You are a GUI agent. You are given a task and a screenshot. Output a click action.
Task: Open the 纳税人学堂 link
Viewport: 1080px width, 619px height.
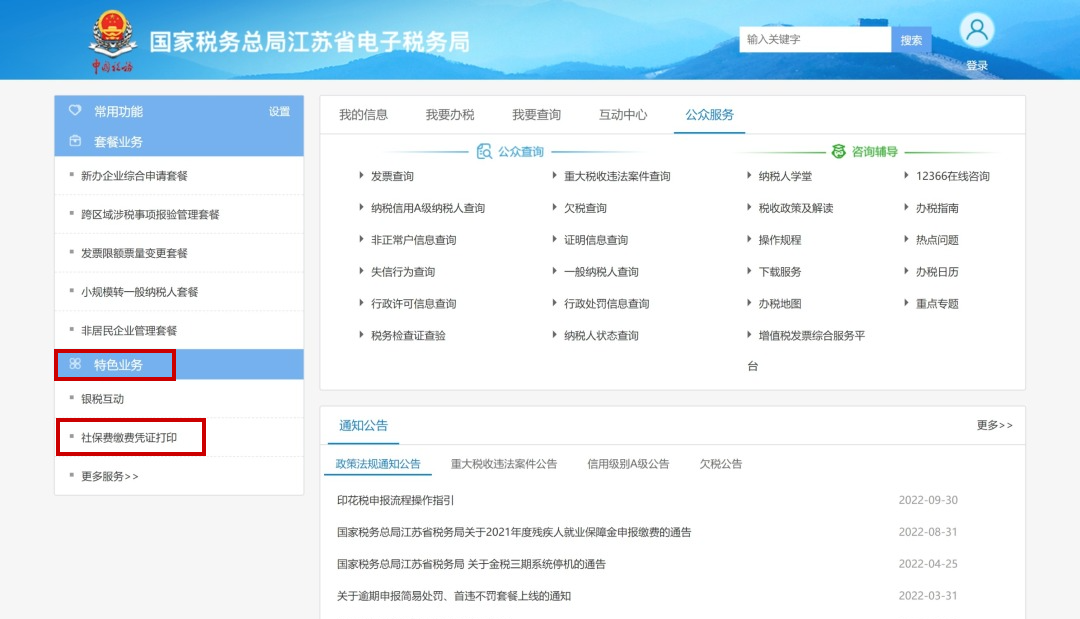point(785,176)
